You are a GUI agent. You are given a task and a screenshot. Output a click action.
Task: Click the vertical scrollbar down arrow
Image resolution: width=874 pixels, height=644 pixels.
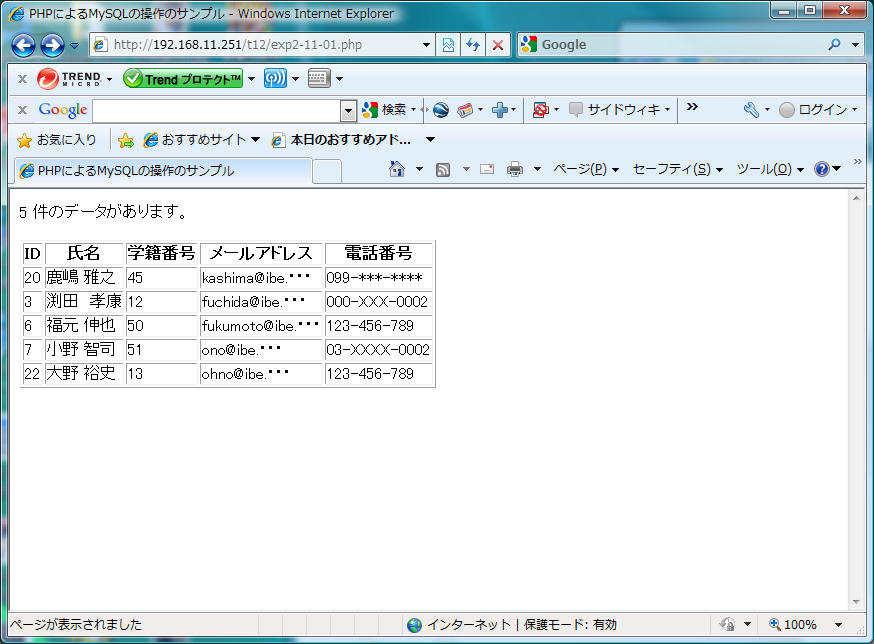point(856,602)
